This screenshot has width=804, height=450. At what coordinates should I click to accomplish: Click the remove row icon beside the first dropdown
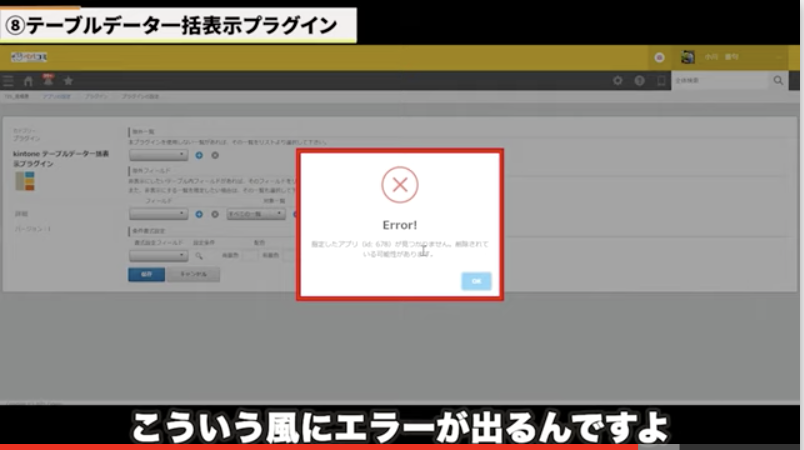click(215, 155)
